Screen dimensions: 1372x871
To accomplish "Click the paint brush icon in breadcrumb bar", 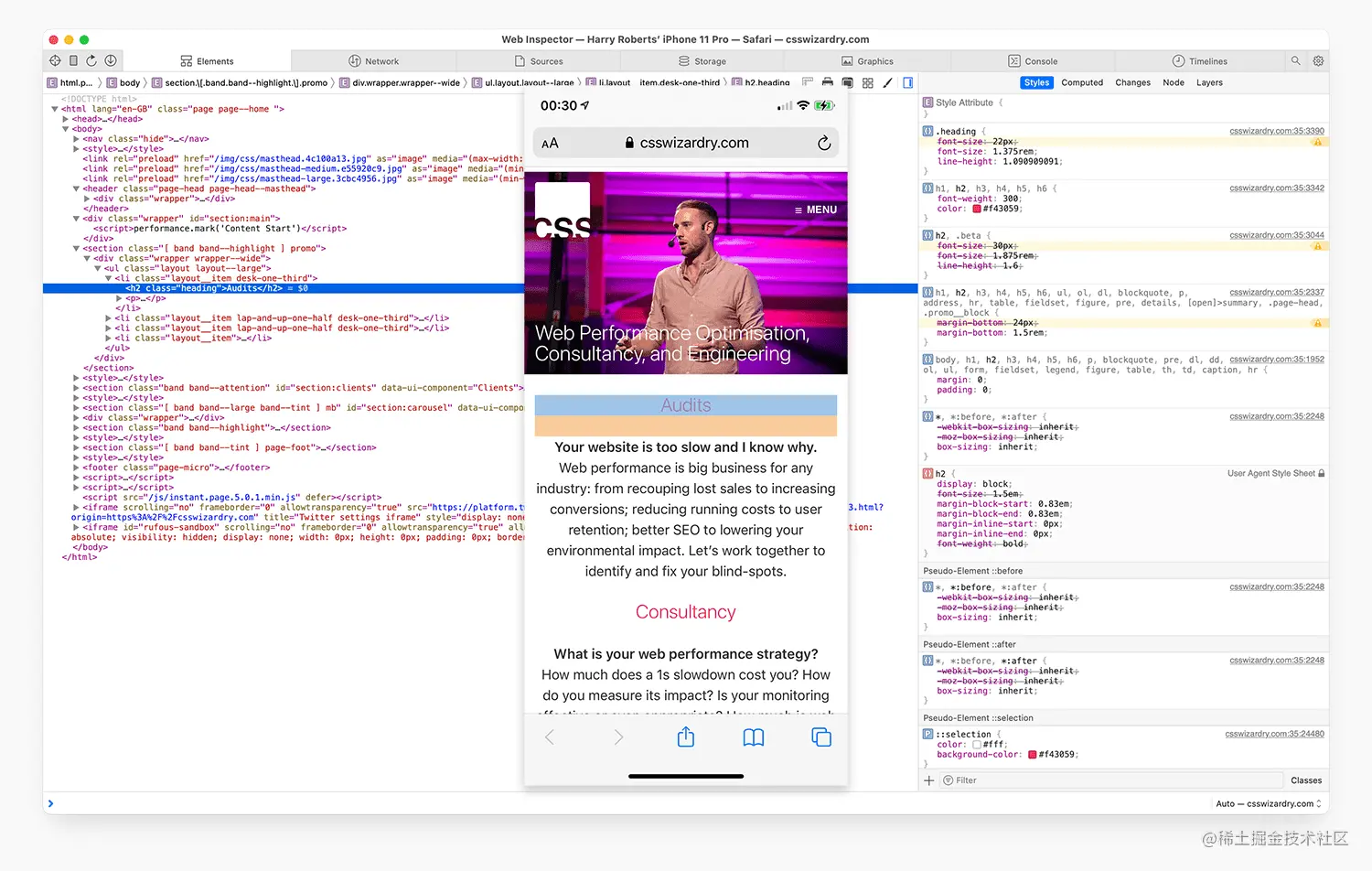I will 887,82.
